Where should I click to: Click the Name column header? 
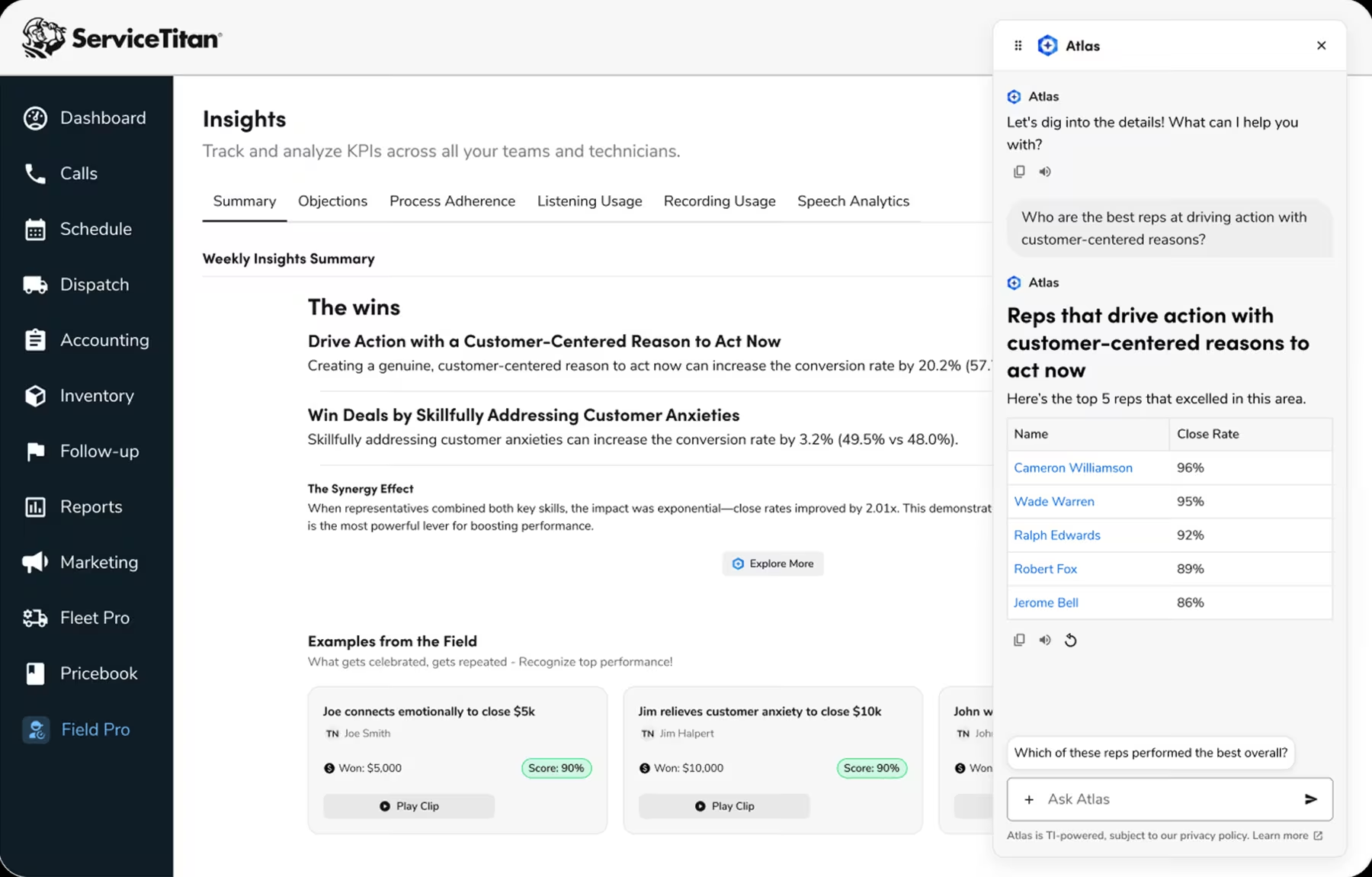pos(1088,434)
